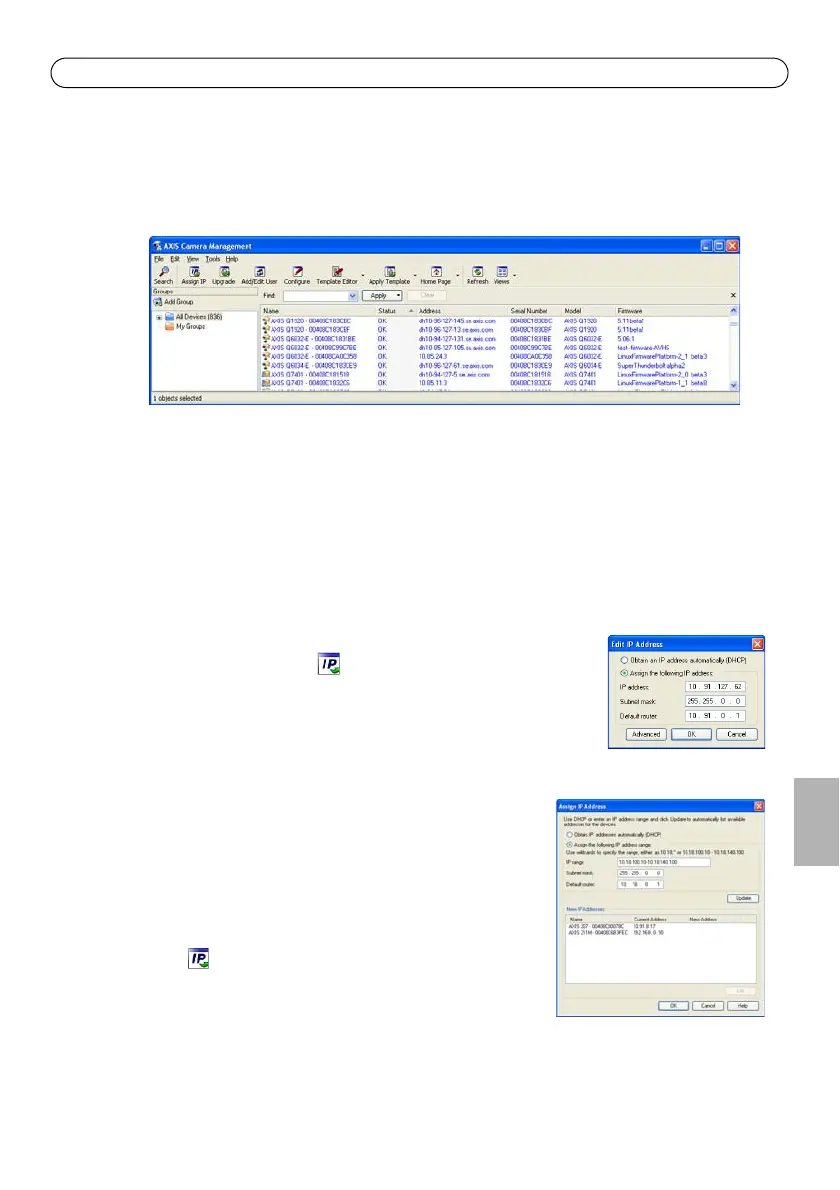Click the Advanced button in Edit IP Address
This screenshot has height=1190, width=840.
pyautogui.click(x=646, y=735)
